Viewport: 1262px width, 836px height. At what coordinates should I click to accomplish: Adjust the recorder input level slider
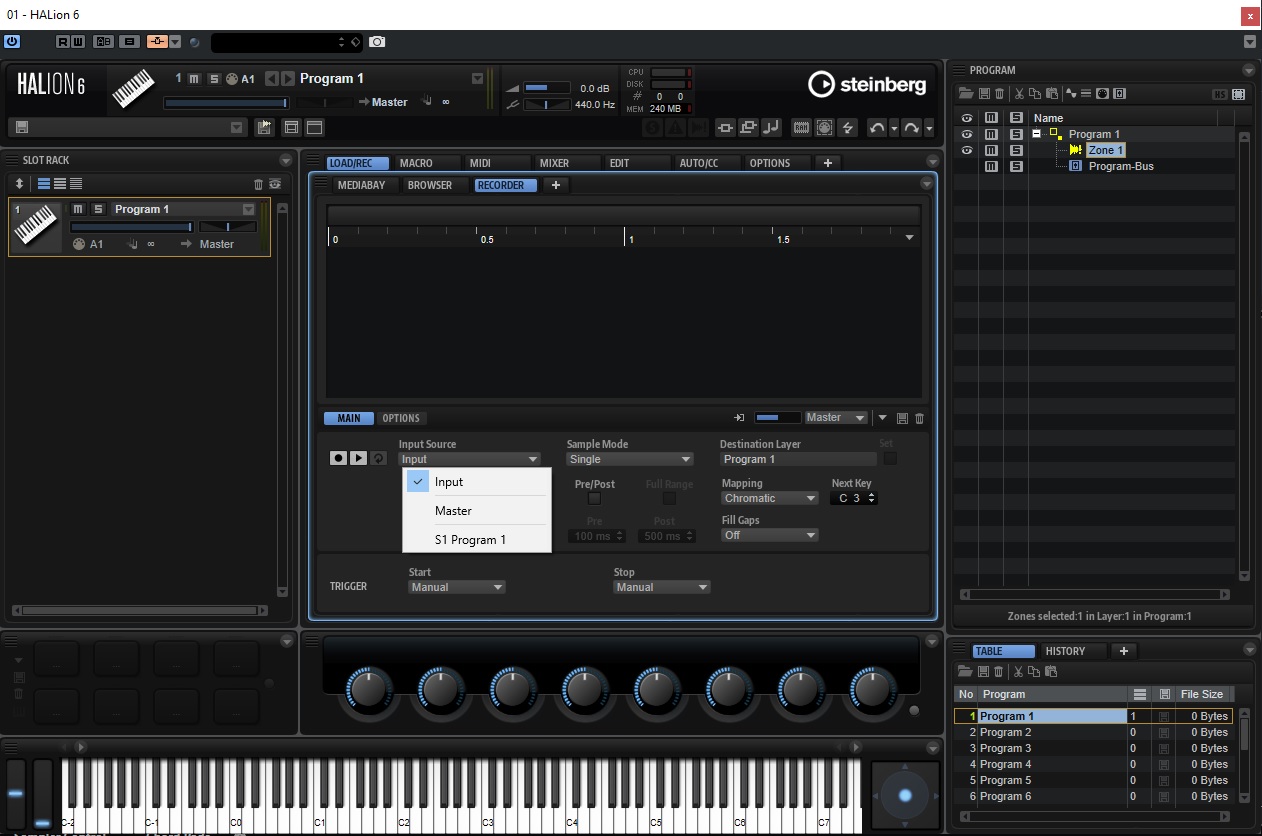pos(777,418)
